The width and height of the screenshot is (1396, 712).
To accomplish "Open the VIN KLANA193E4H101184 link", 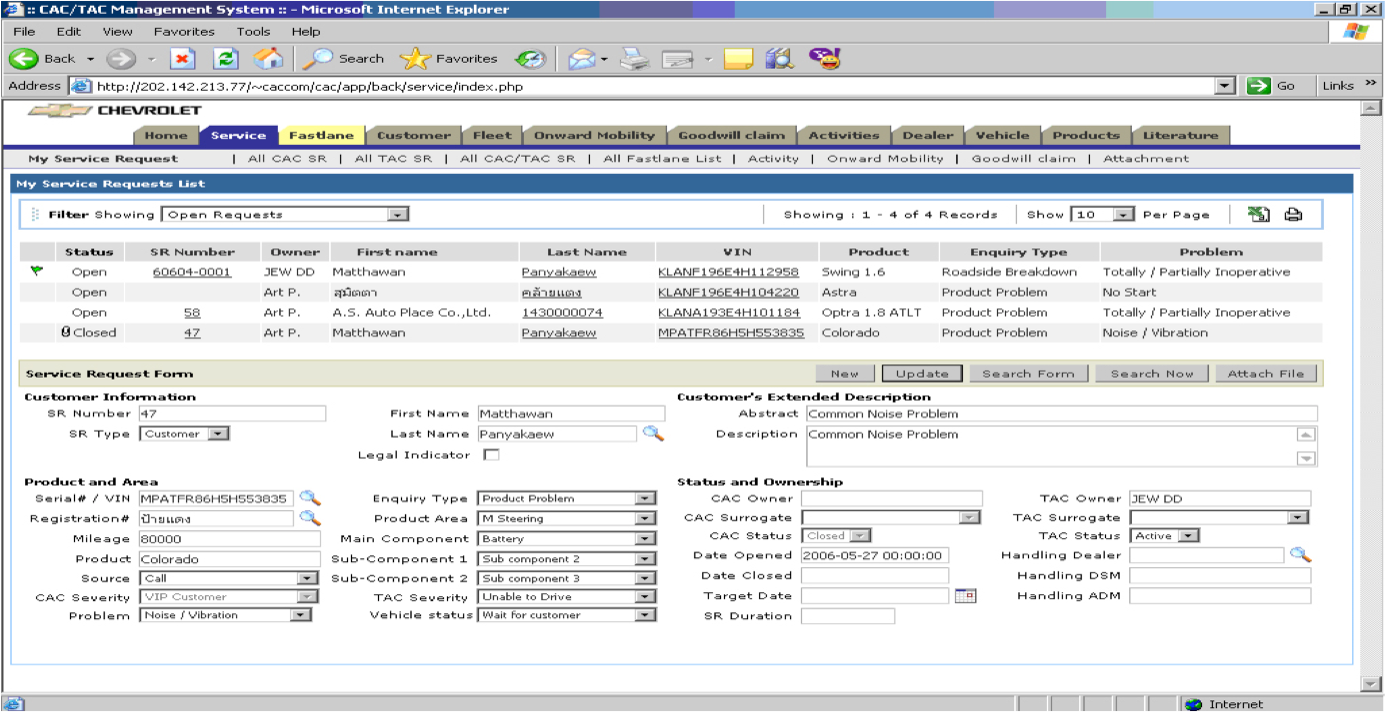I will click(728, 312).
